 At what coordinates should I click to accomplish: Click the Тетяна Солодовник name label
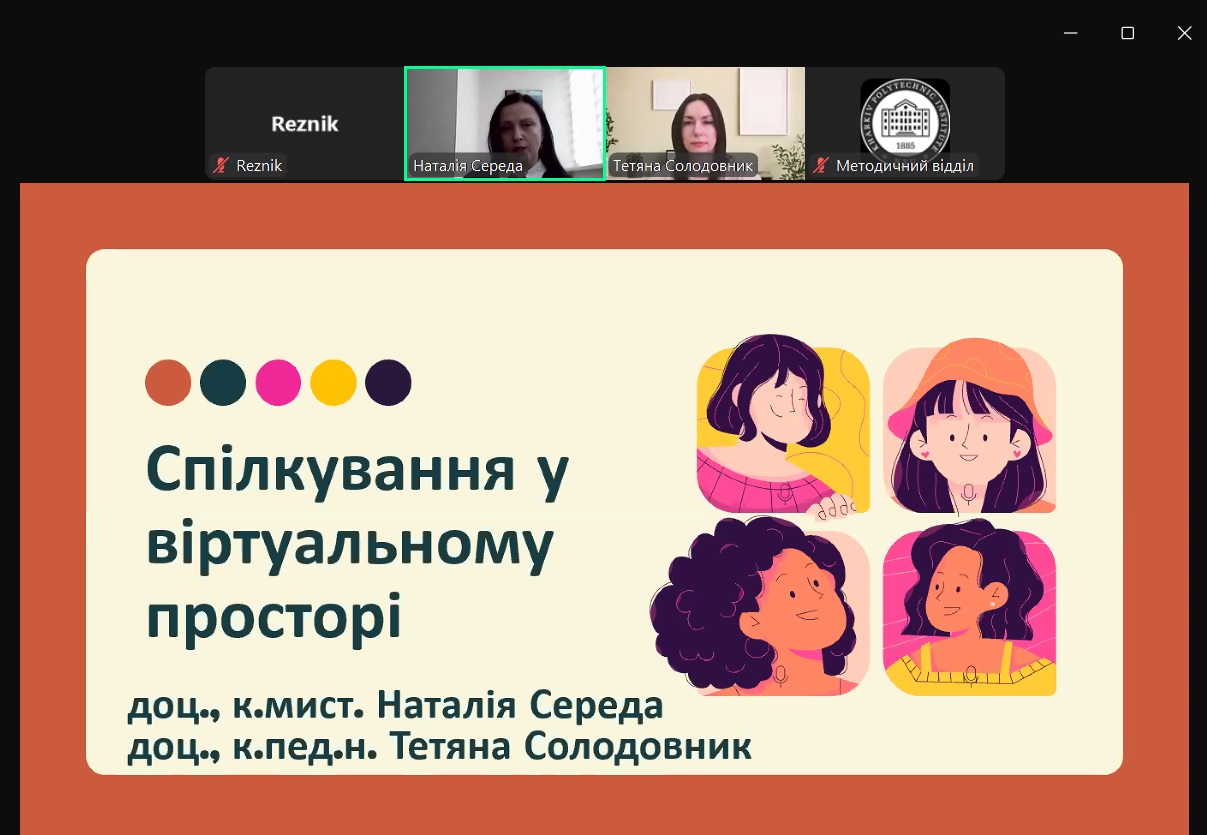[683, 166]
